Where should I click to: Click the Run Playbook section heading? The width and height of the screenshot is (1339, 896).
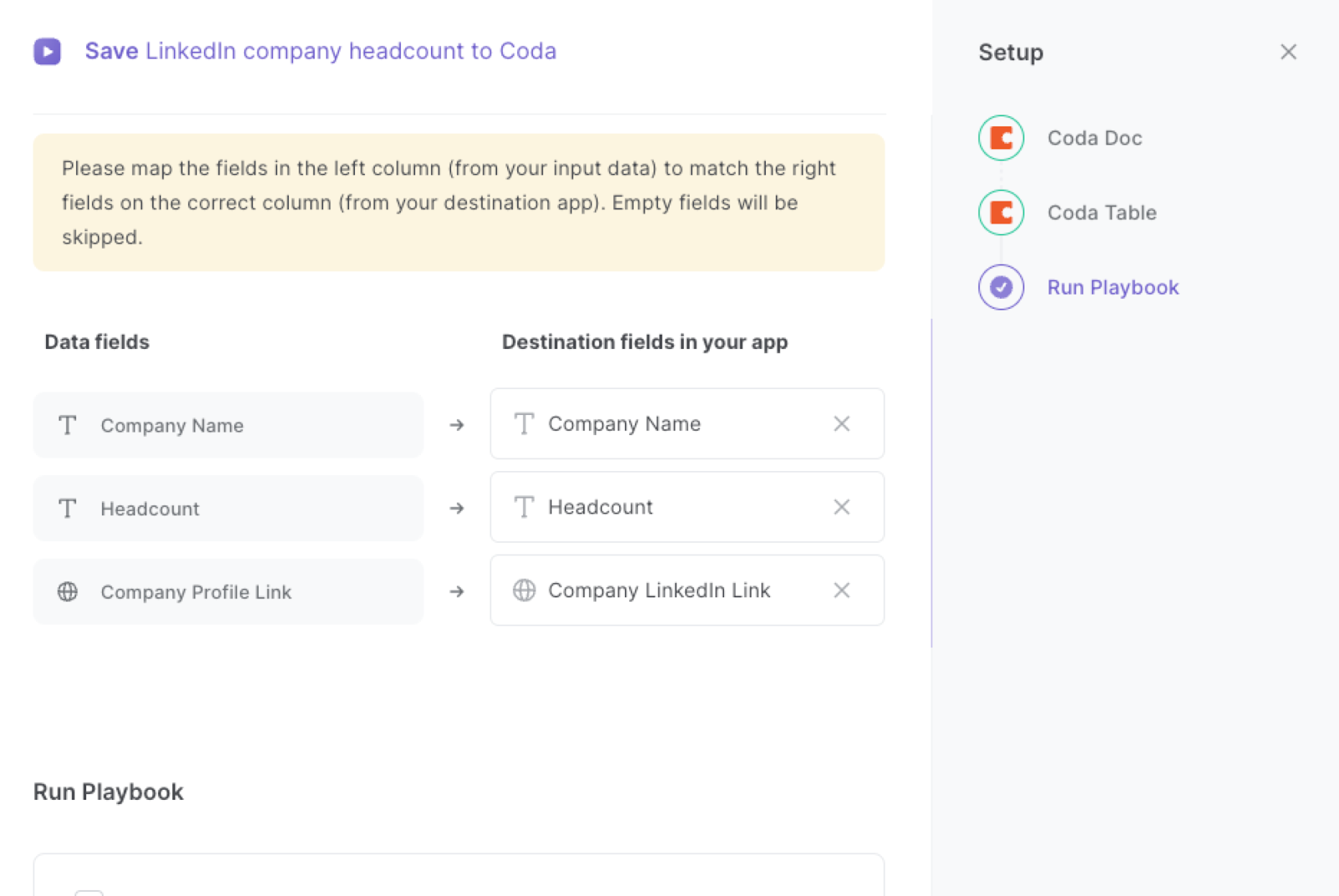tap(109, 792)
